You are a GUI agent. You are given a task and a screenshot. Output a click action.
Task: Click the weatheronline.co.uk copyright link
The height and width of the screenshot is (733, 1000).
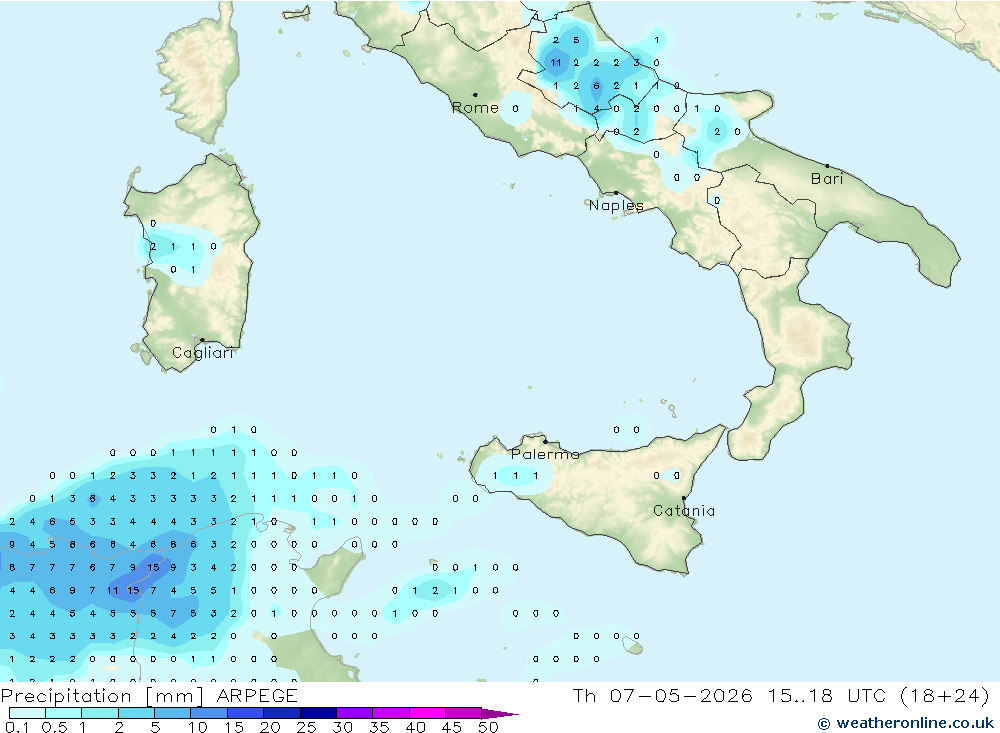[906, 723]
